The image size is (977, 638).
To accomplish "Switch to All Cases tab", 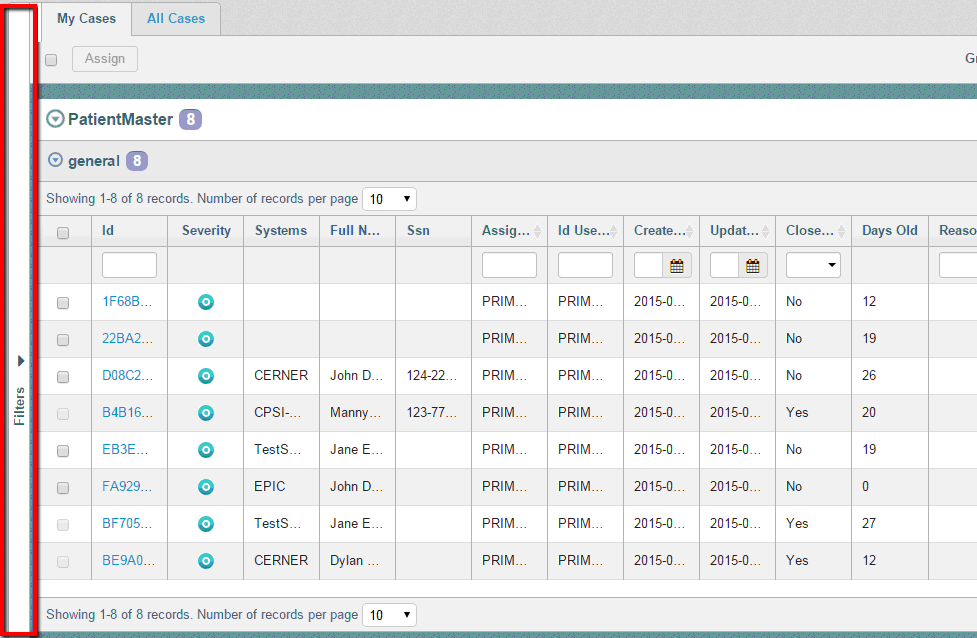I will pyautogui.click(x=176, y=19).
